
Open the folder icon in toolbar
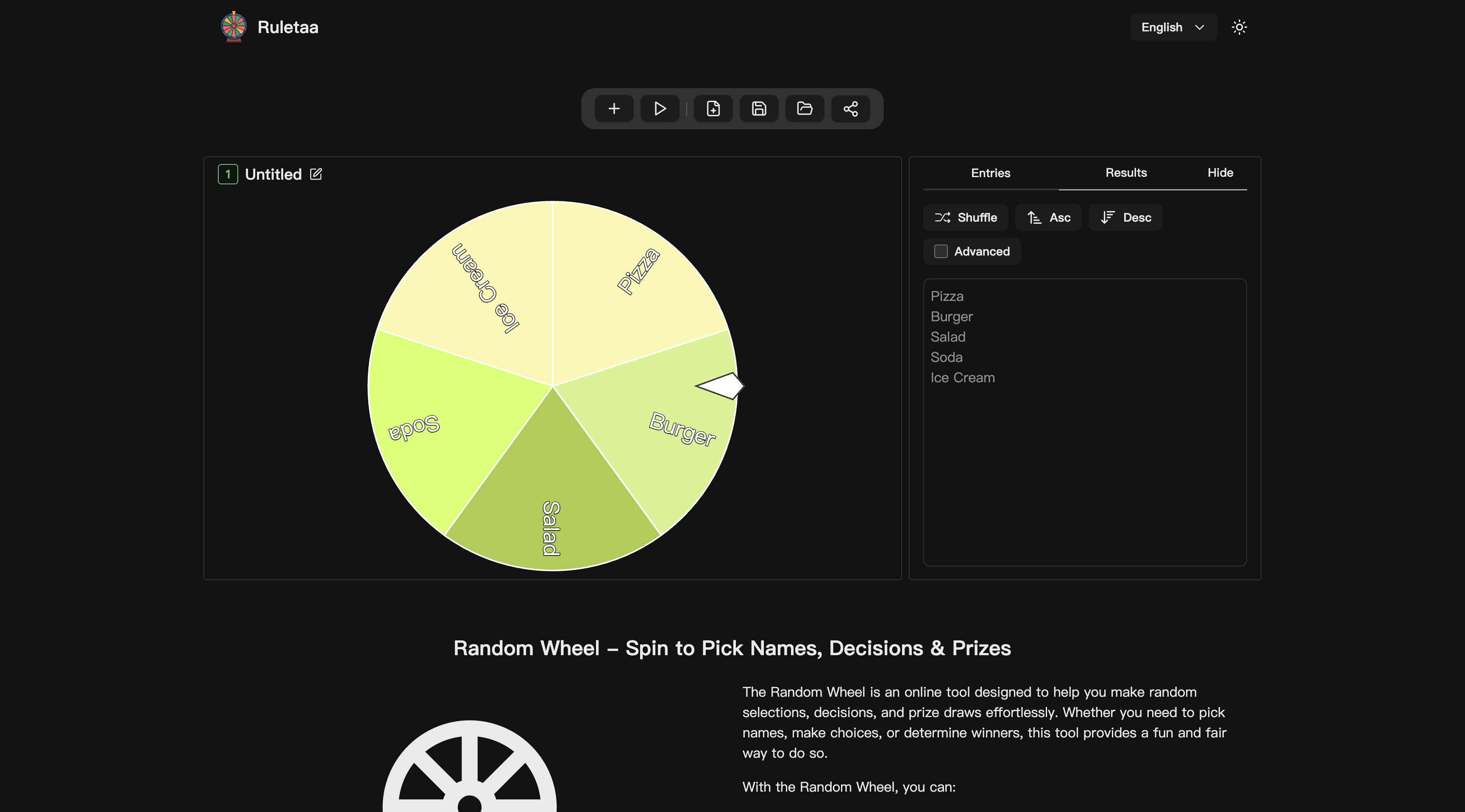(x=804, y=108)
